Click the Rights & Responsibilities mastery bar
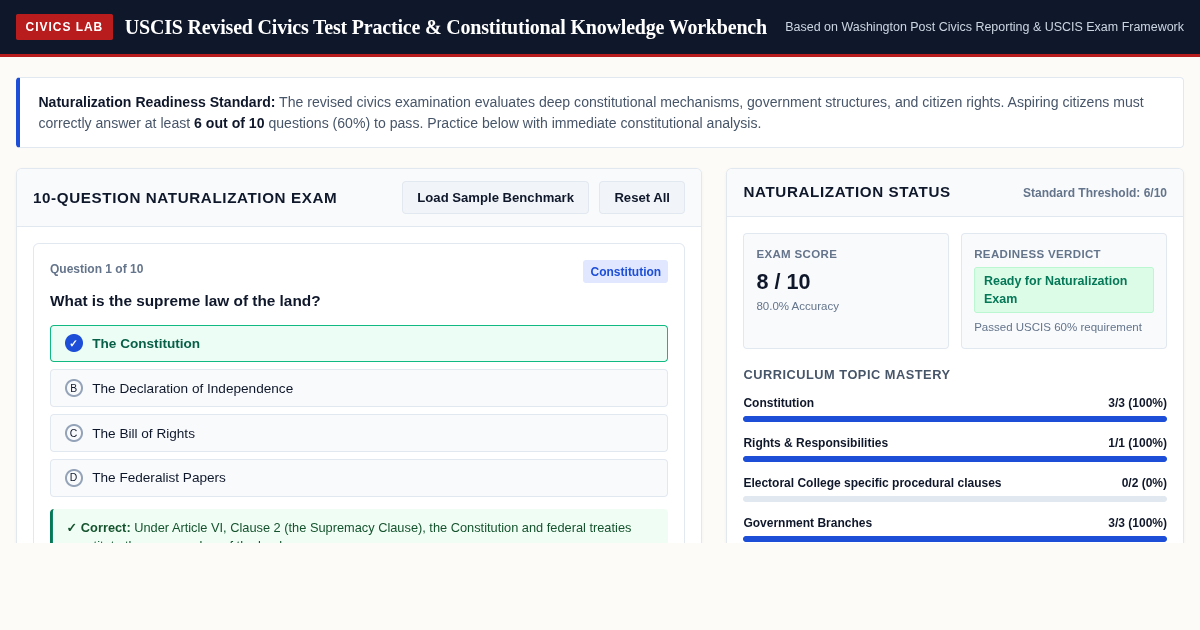The image size is (1200, 630). tap(955, 459)
